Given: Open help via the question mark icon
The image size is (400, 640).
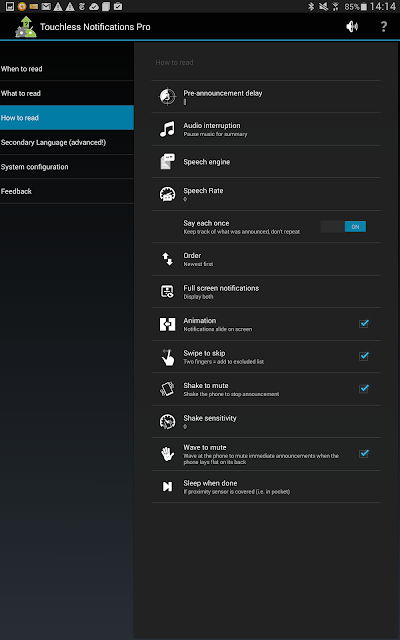Looking at the screenshot, I should click(384, 27).
